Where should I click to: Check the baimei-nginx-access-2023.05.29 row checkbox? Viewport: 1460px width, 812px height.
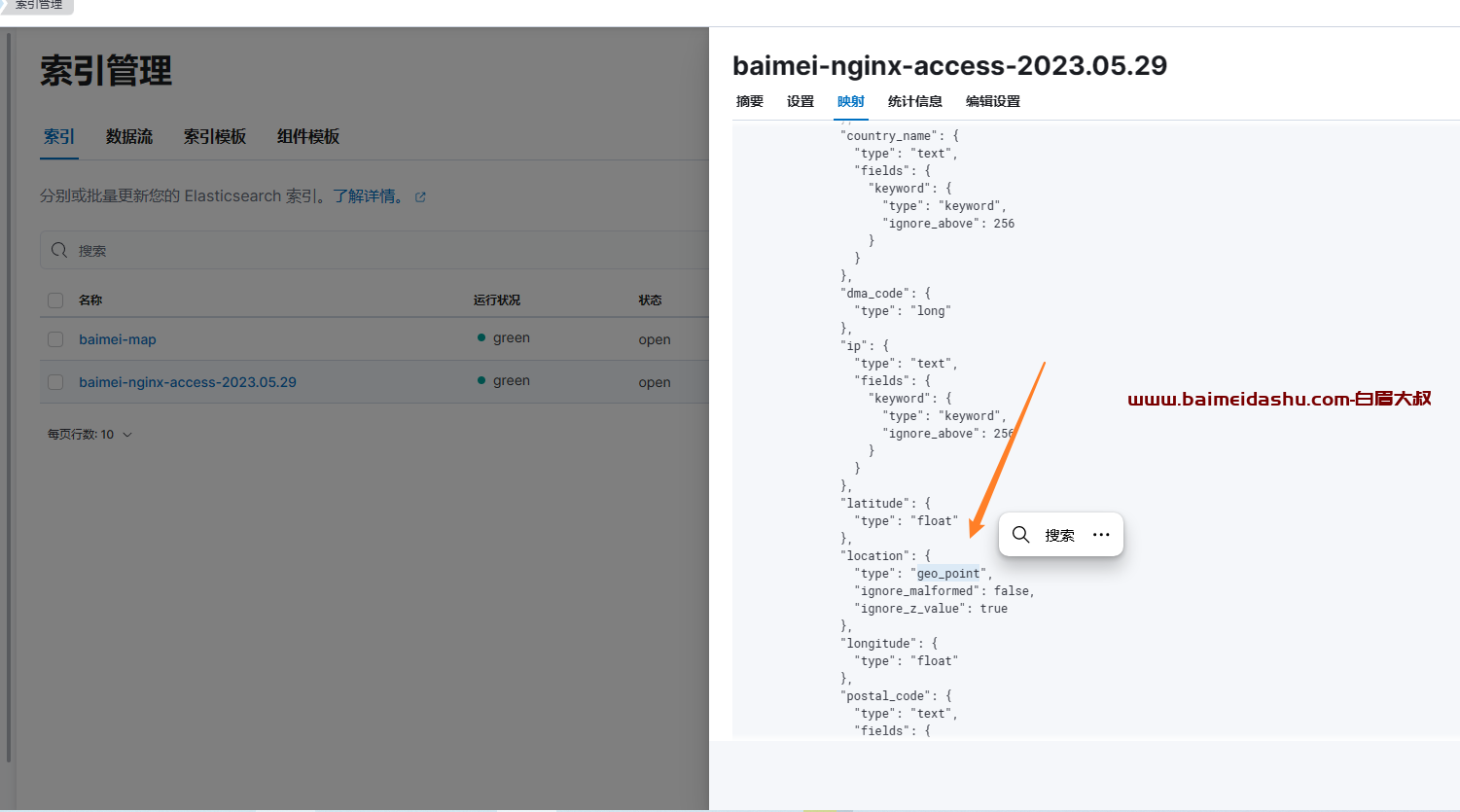[55, 382]
